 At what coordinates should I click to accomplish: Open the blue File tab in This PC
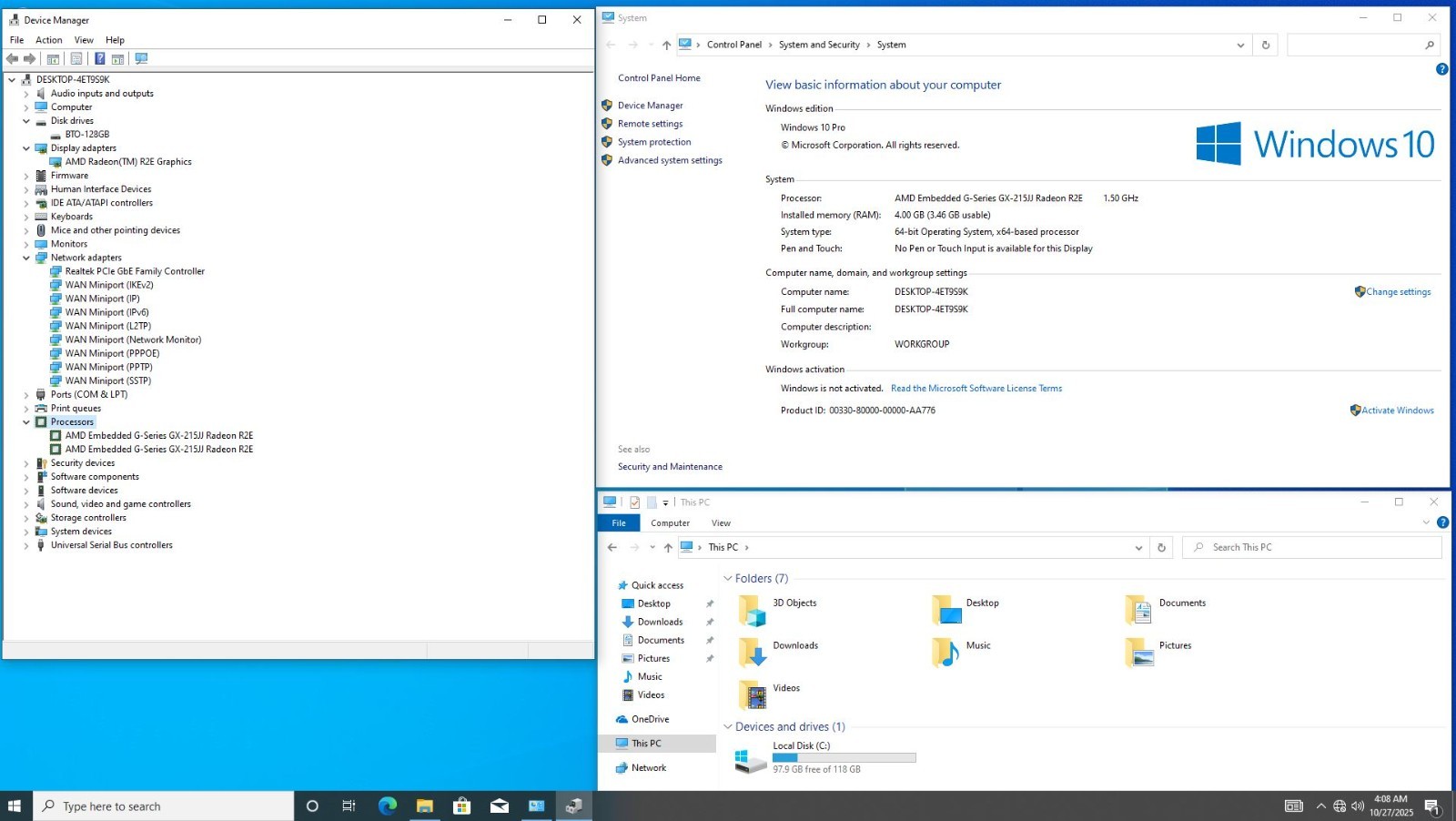[619, 523]
